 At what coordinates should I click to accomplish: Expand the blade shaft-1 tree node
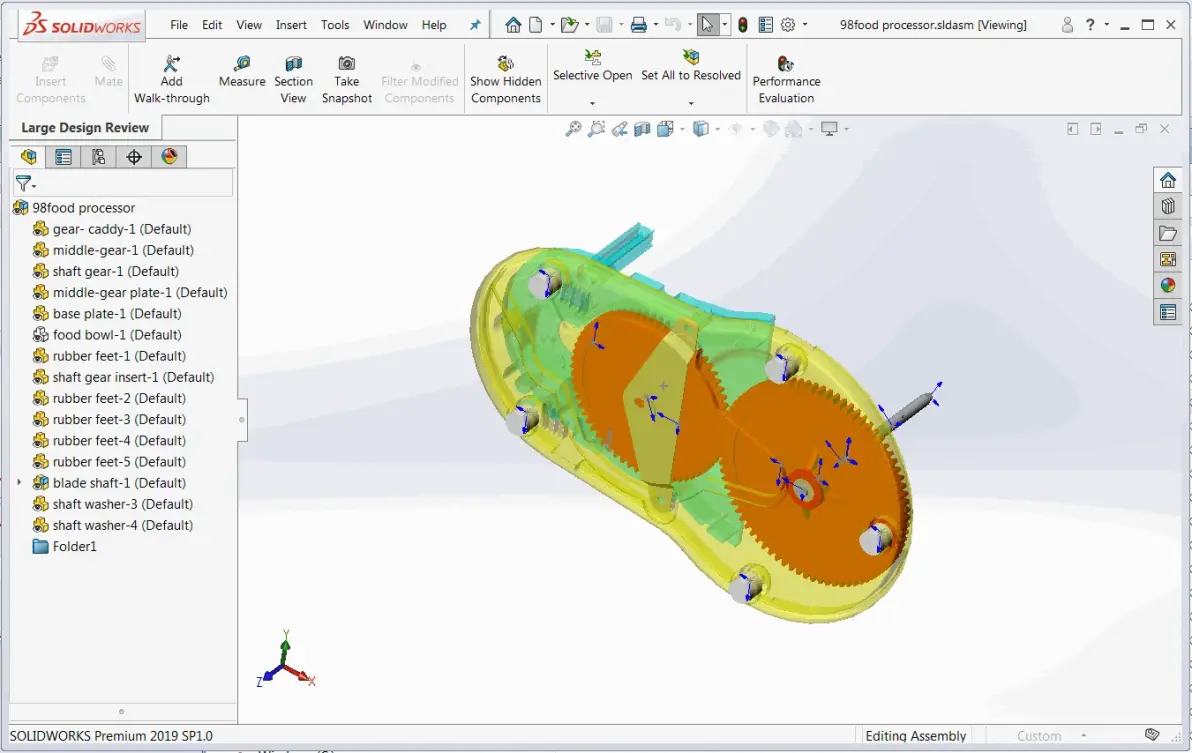(20, 482)
